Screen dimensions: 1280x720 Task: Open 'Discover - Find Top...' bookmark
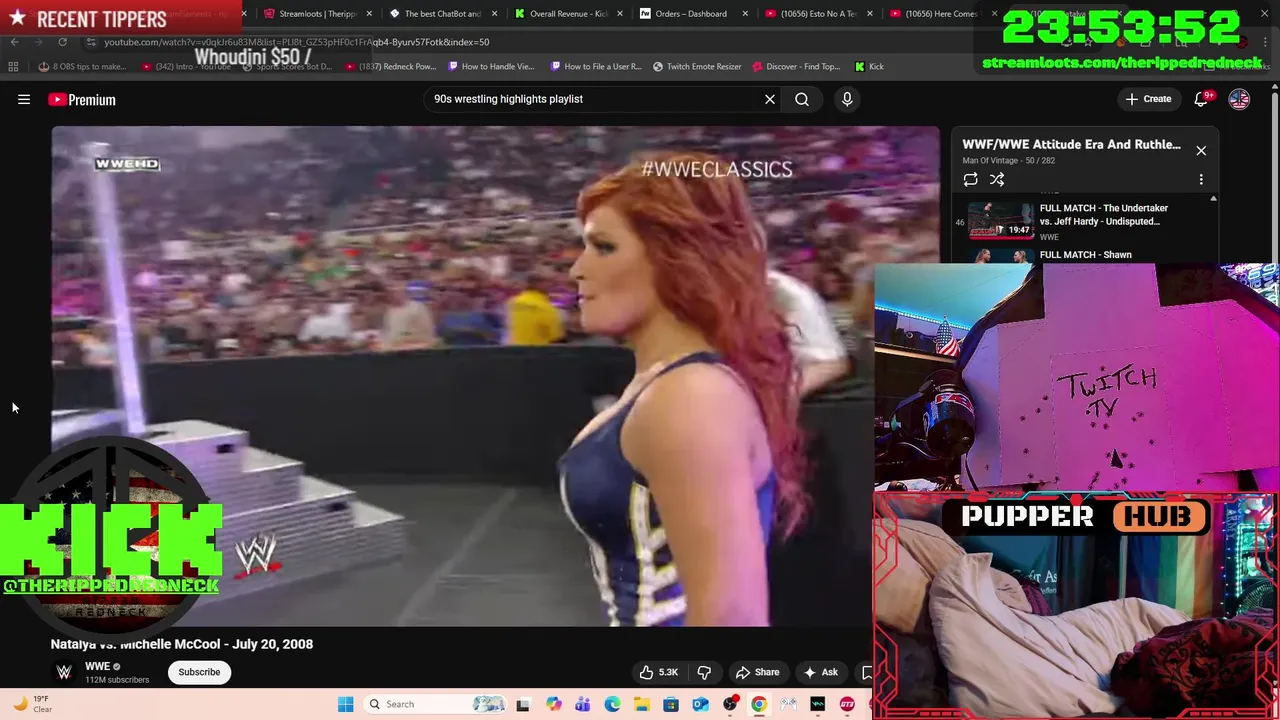(x=795, y=66)
